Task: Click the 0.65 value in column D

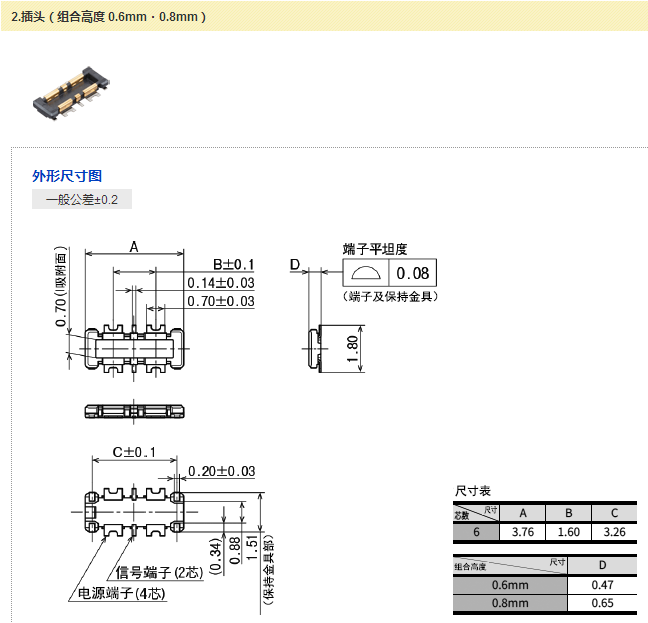Action: pyautogui.click(x=601, y=604)
